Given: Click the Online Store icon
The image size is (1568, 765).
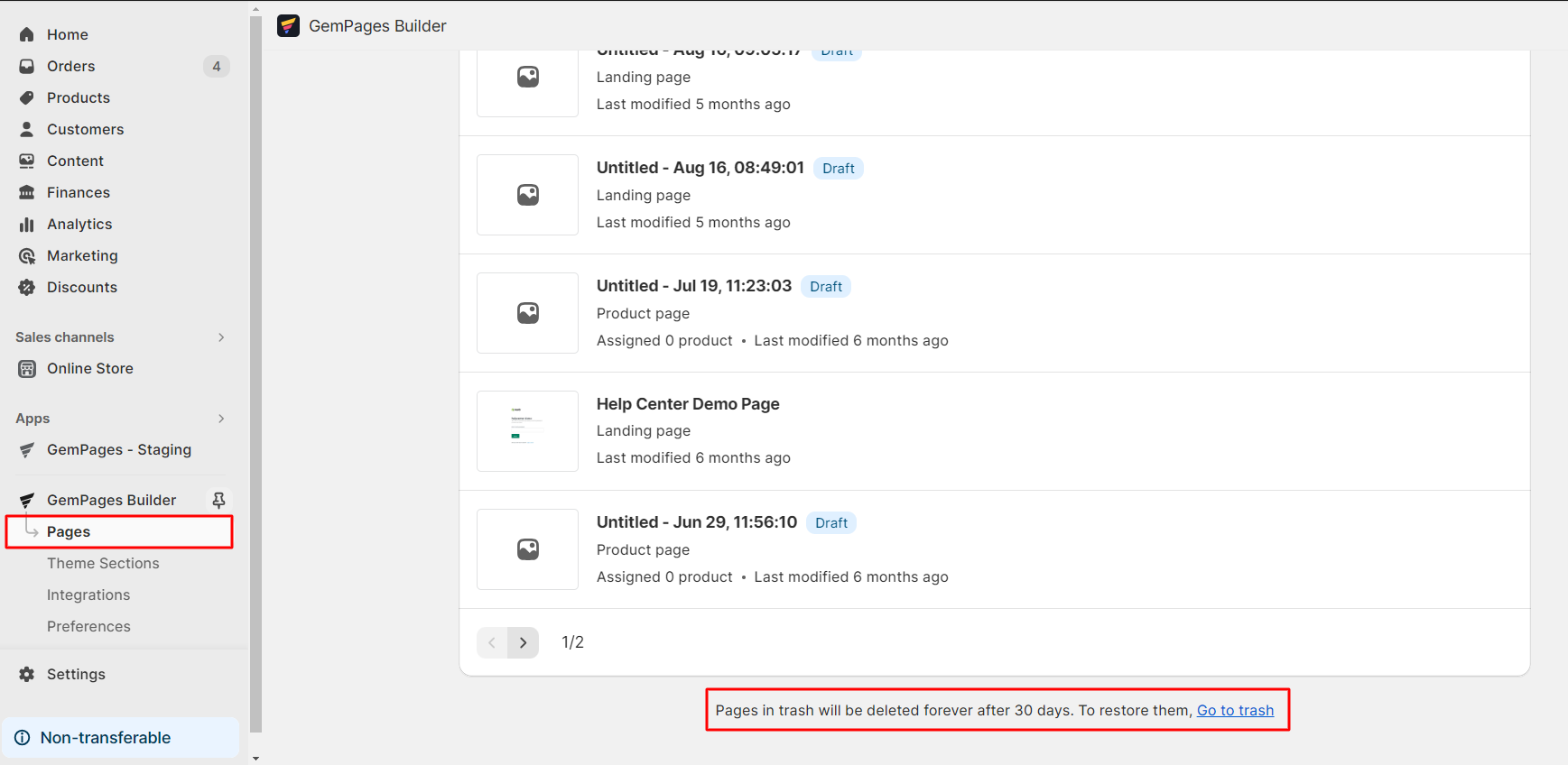Looking at the screenshot, I should 27,368.
